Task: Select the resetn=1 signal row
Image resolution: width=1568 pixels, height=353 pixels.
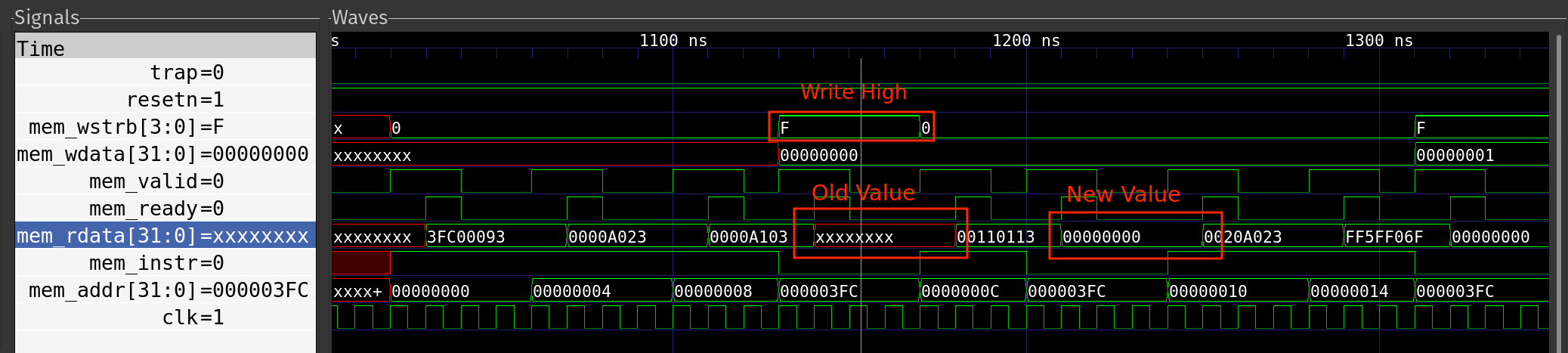Action: [165, 100]
